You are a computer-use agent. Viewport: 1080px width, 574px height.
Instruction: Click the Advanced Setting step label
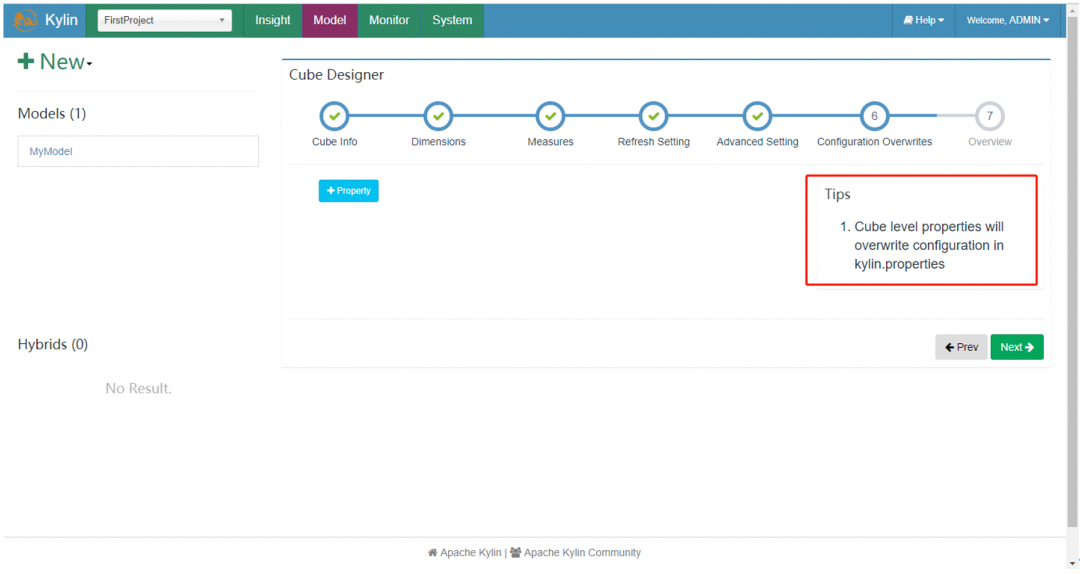(757, 141)
